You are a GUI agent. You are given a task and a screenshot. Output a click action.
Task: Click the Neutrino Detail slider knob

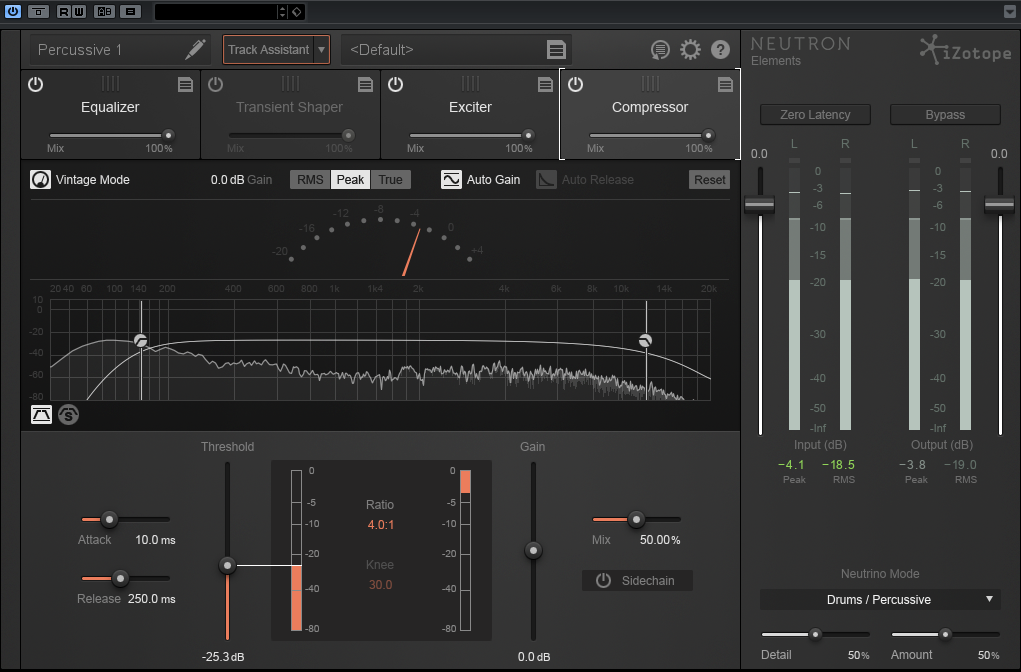click(x=815, y=634)
